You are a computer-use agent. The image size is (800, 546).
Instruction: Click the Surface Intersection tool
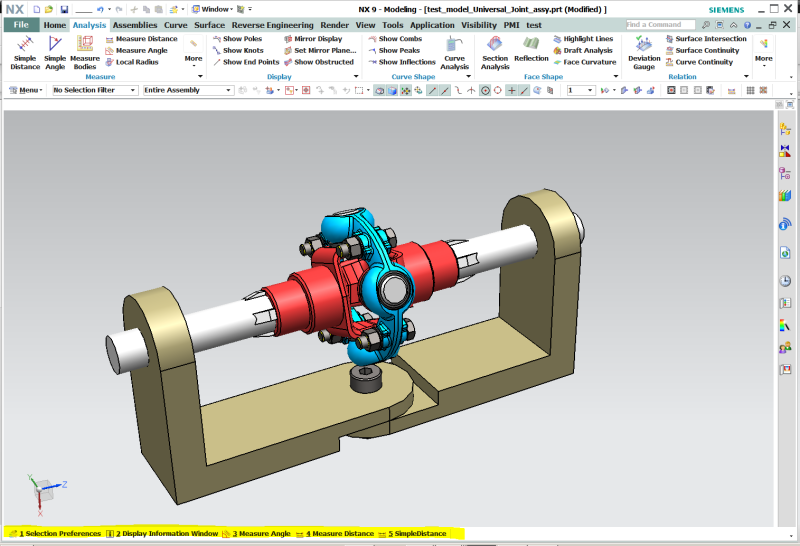click(706, 39)
